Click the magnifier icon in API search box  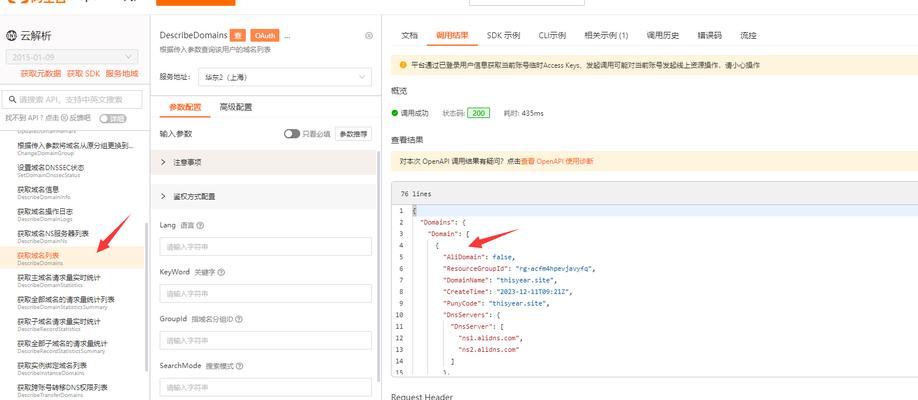pos(12,100)
